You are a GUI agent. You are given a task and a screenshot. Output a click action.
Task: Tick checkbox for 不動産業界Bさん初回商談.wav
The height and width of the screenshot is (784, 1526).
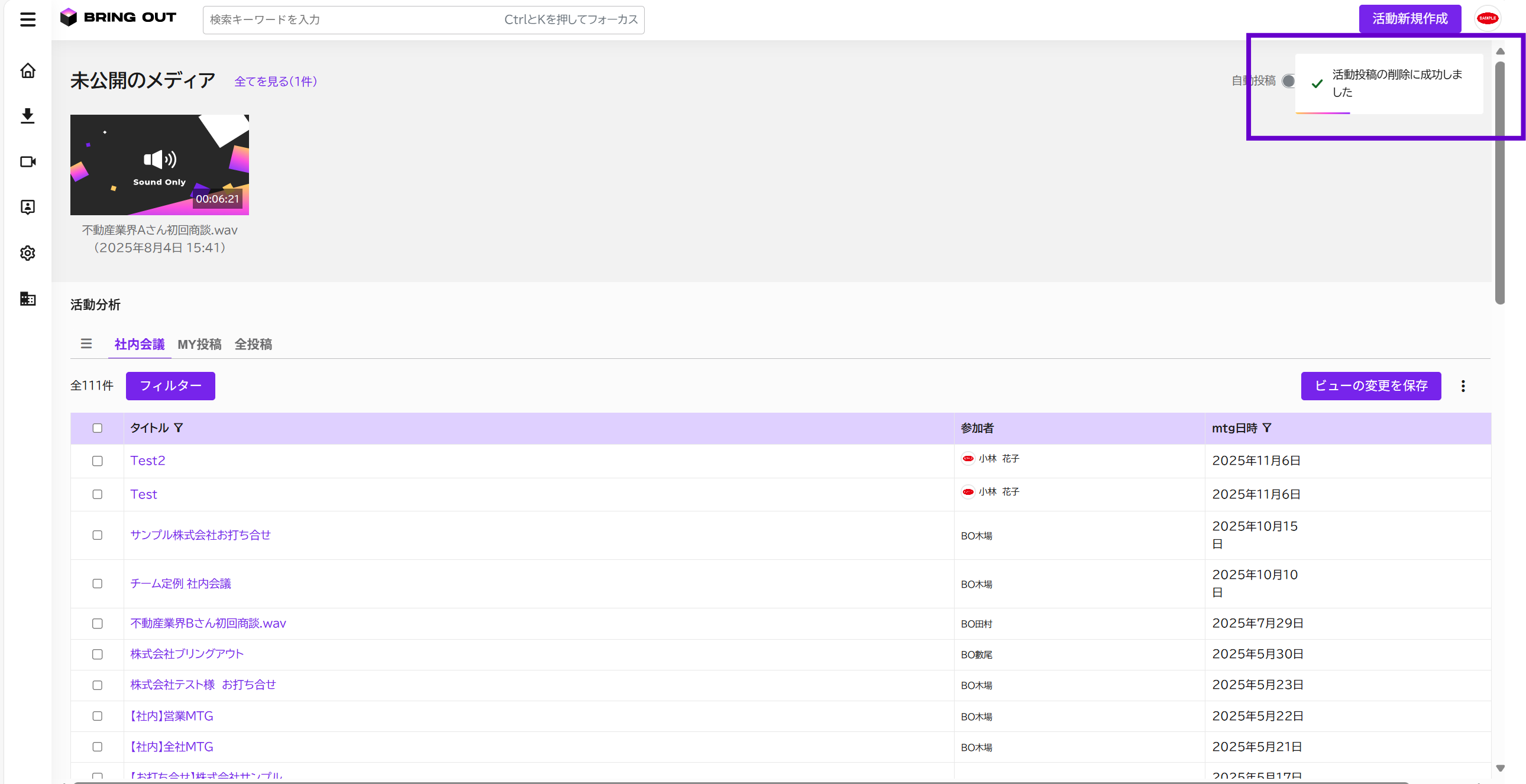[x=97, y=624]
